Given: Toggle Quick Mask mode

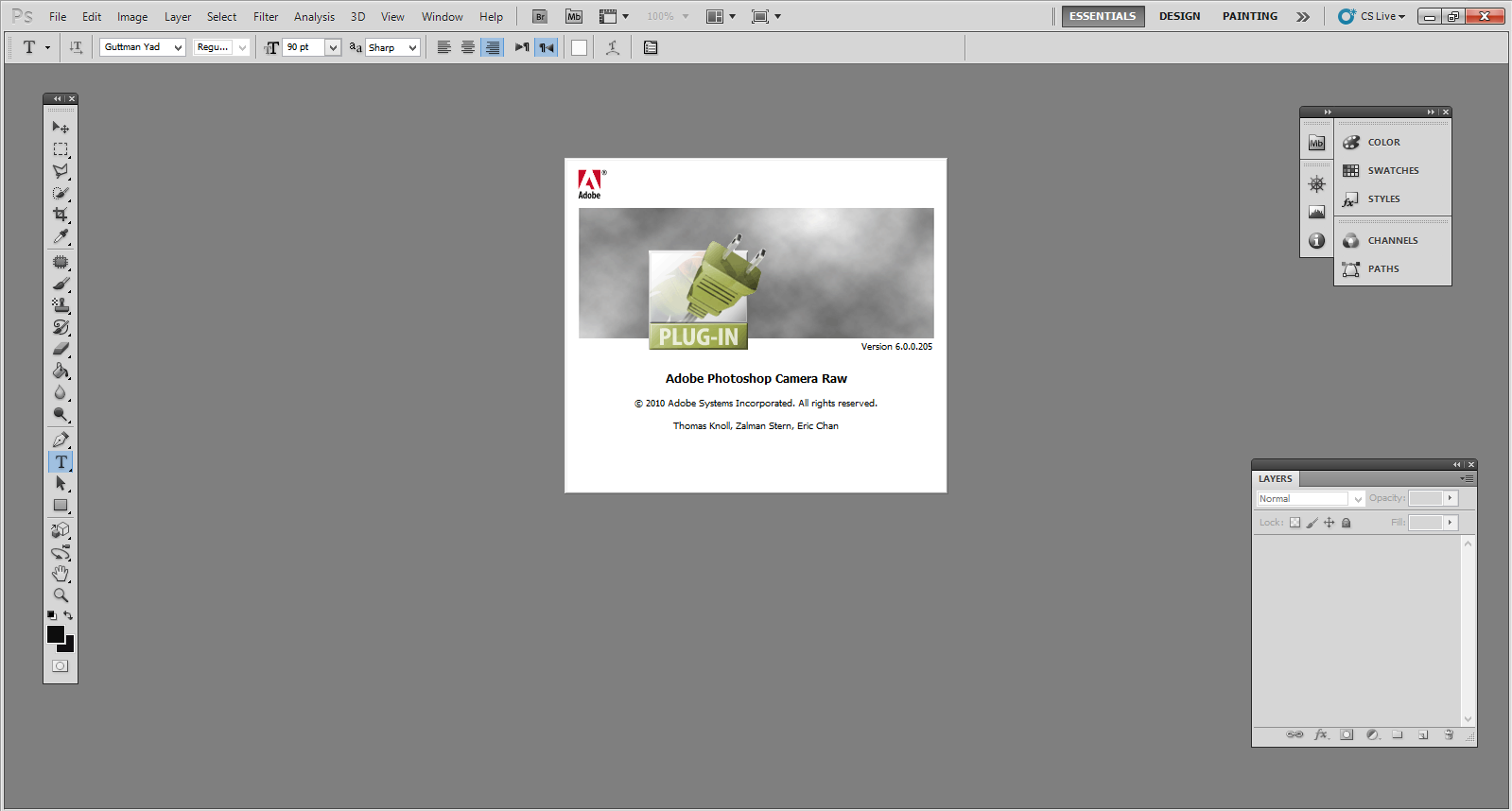Looking at the screenshot, I should coord(61,665).
